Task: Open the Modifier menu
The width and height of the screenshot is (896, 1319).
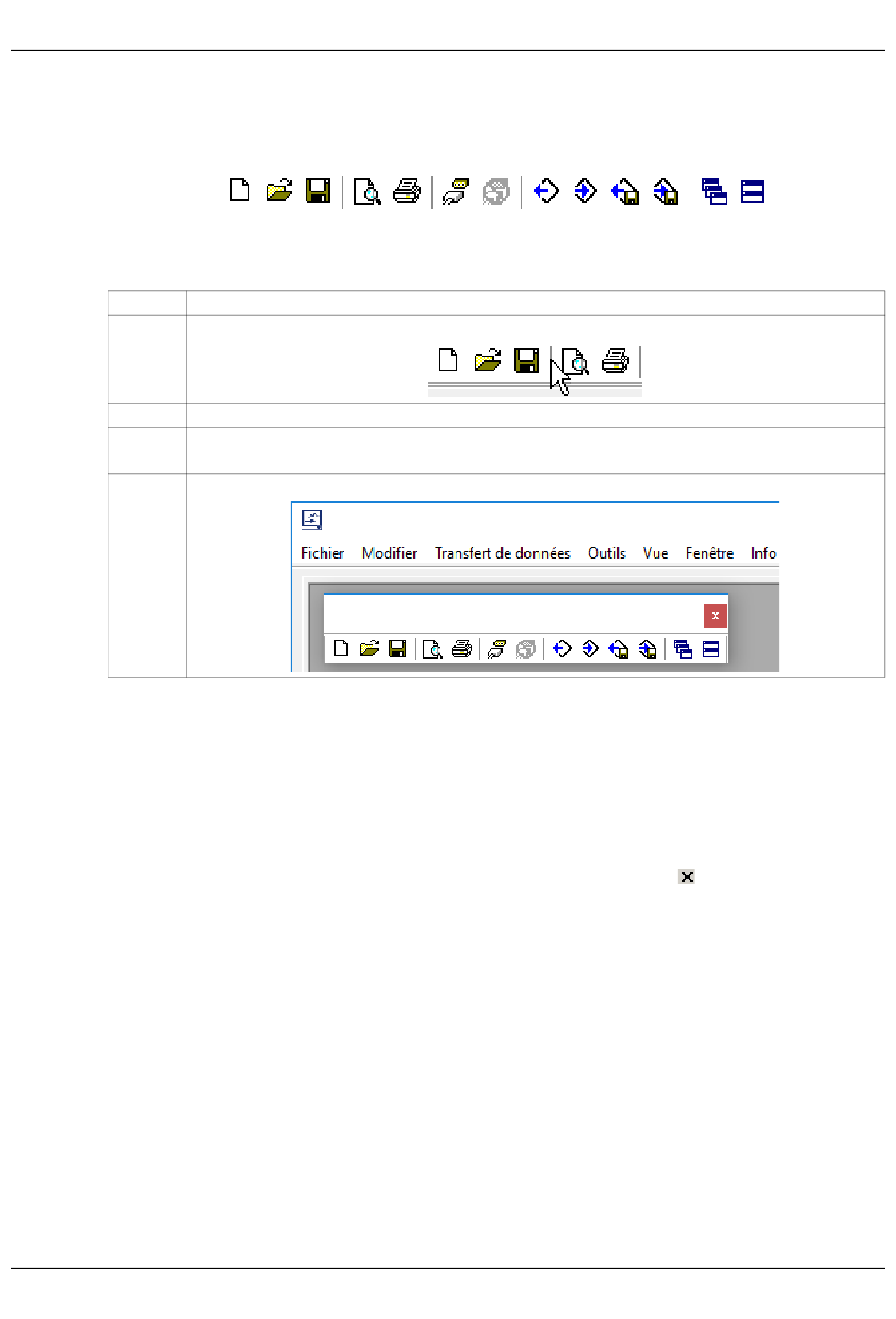Action: pos(390,553)
